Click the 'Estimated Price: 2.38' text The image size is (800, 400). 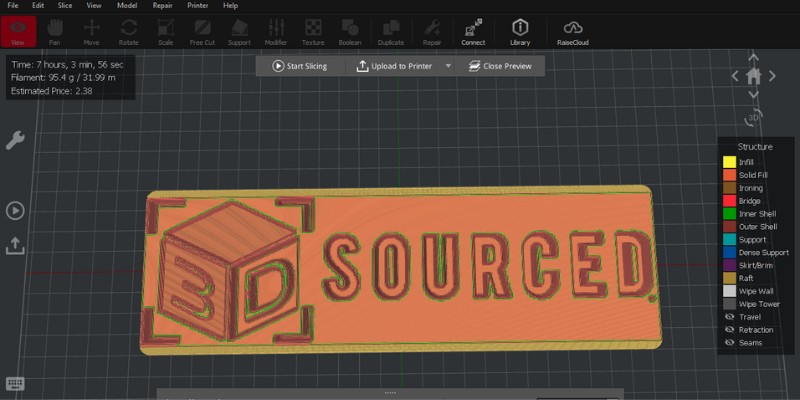pos(52,91)
